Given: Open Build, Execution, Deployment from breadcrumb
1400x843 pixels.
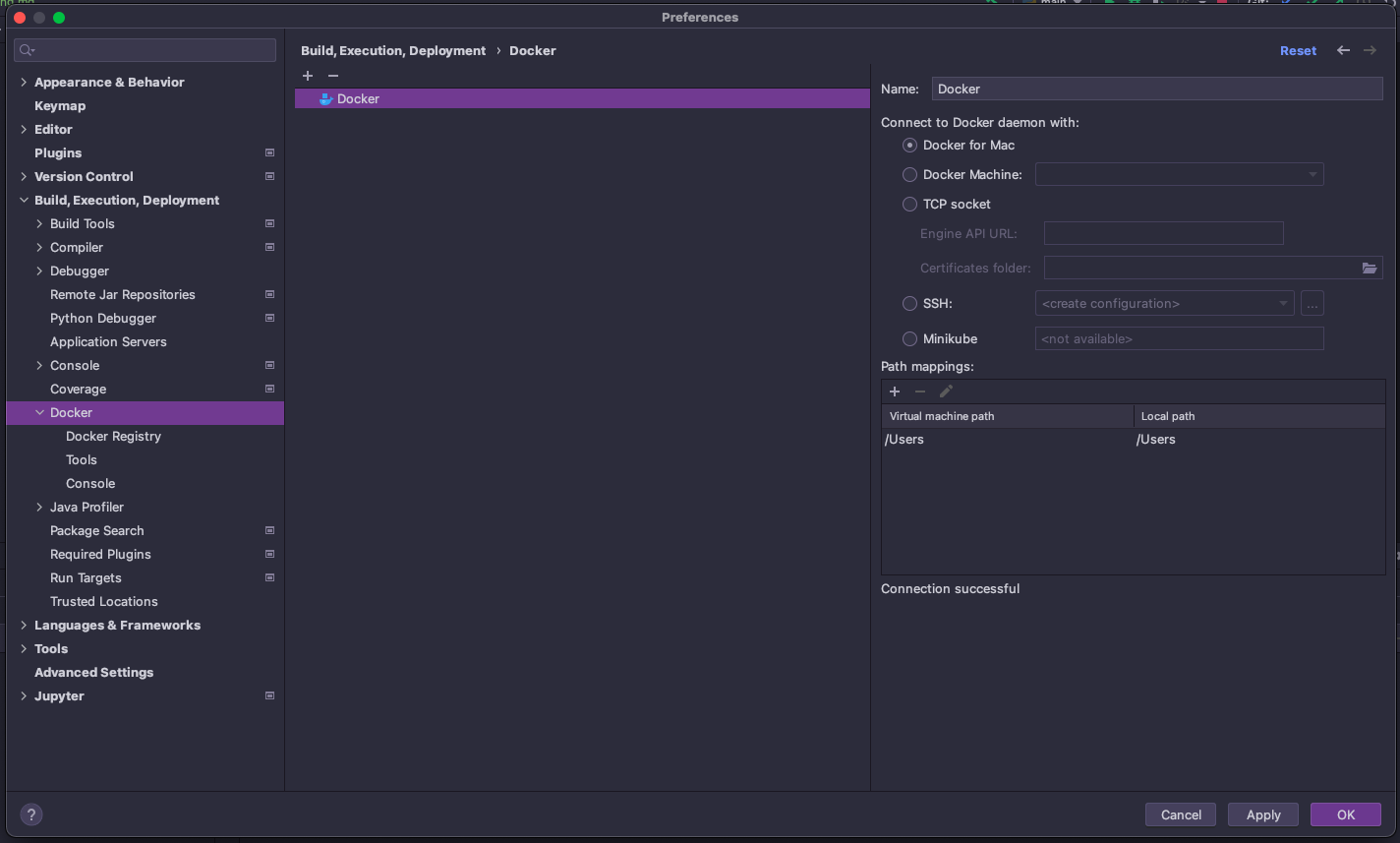Looking at the screenshot, I should point(393,50).
